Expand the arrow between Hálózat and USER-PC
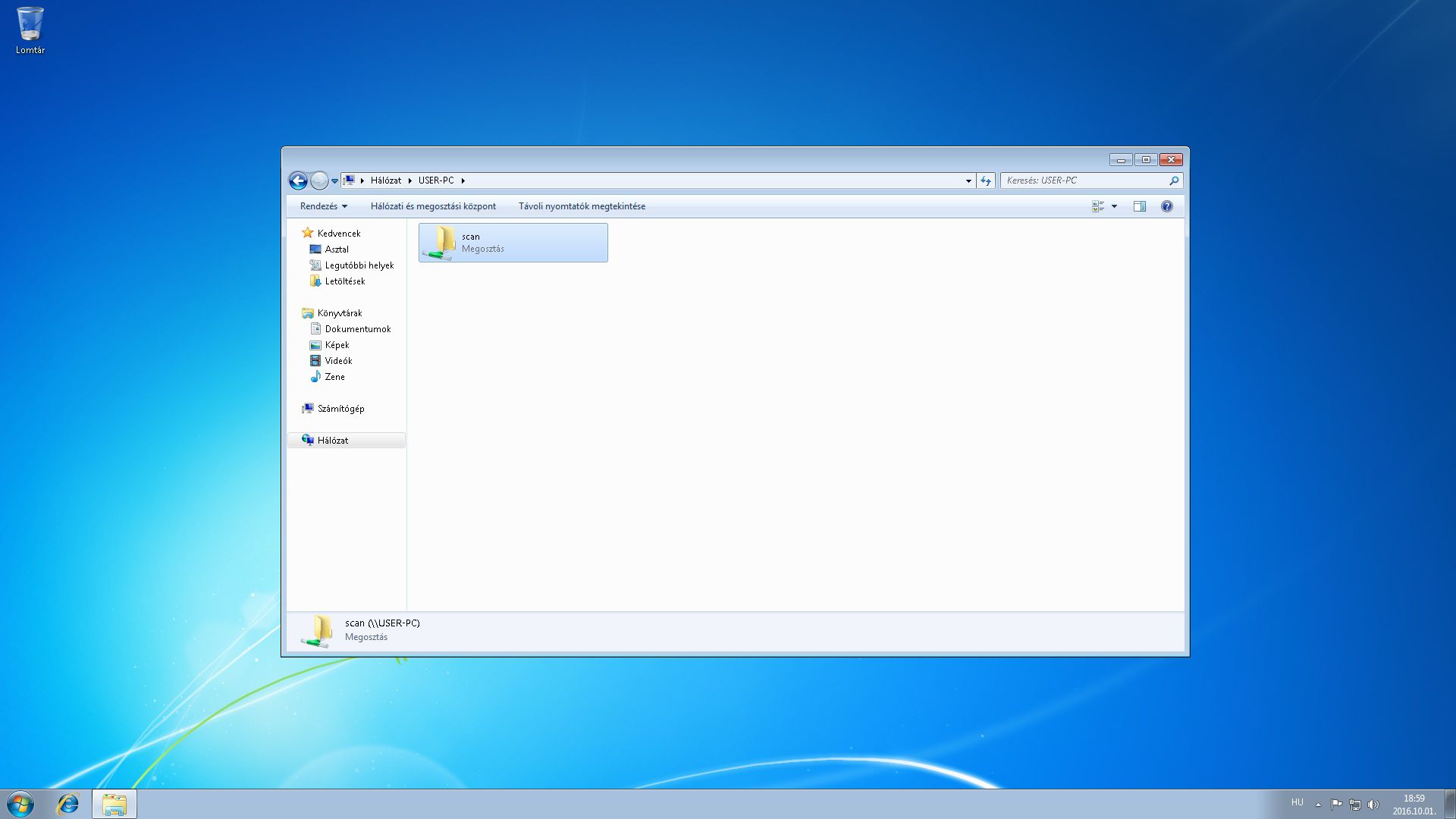 pos(409,180)
